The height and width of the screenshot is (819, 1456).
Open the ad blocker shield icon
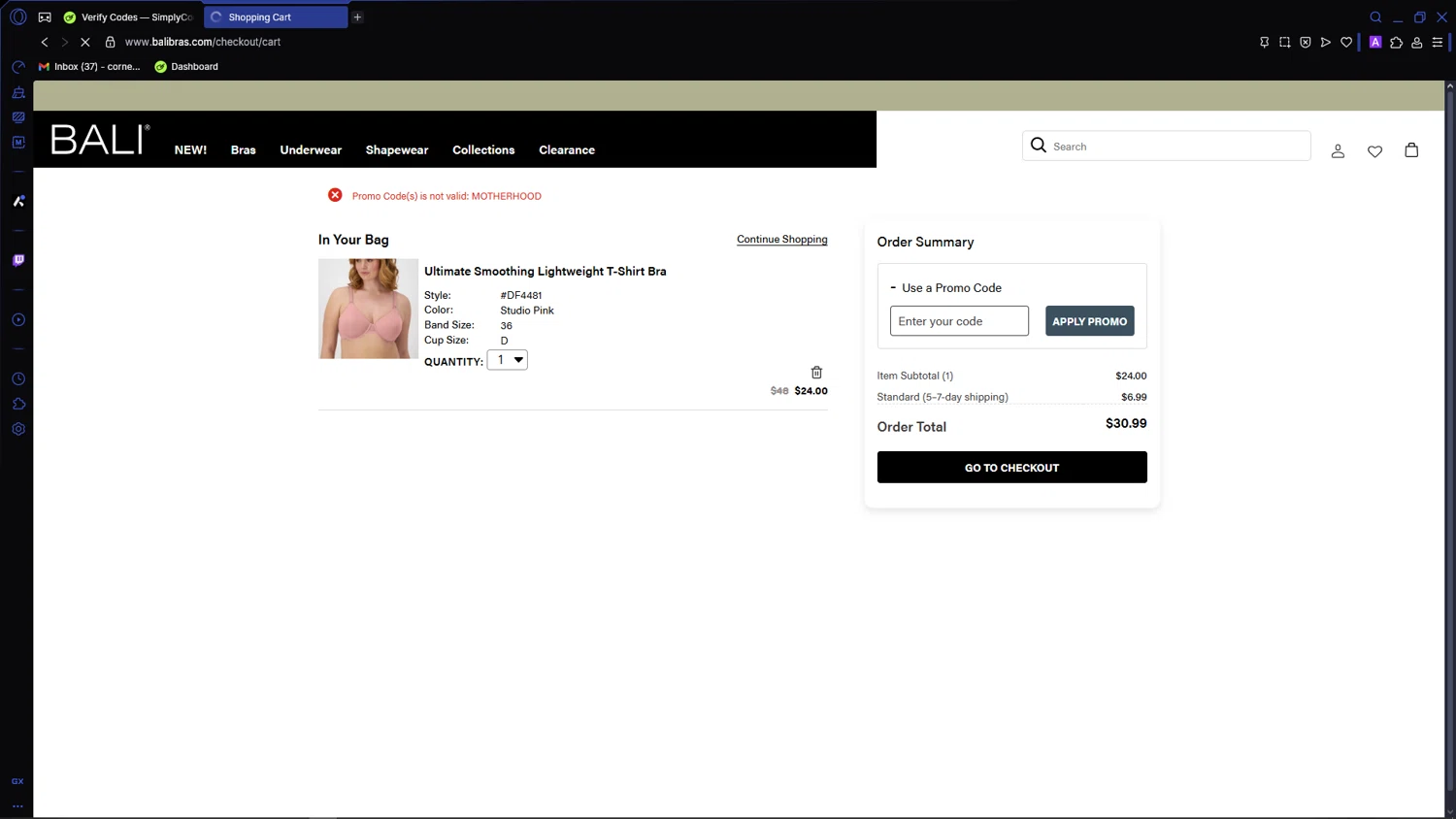(1306, 42)
